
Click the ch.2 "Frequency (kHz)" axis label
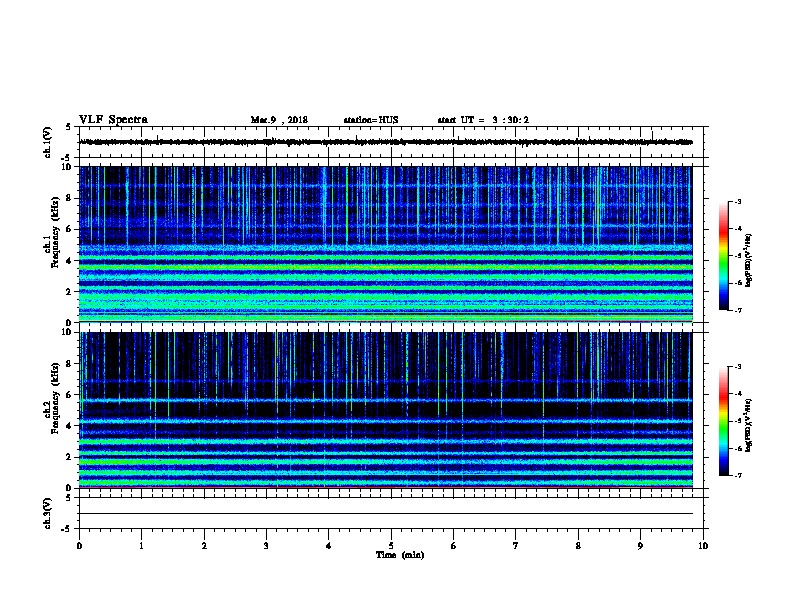tap(55, 398)
